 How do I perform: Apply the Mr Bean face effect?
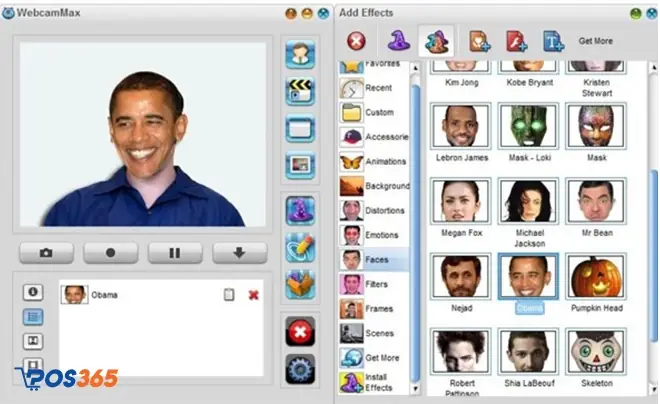point(596,201)
